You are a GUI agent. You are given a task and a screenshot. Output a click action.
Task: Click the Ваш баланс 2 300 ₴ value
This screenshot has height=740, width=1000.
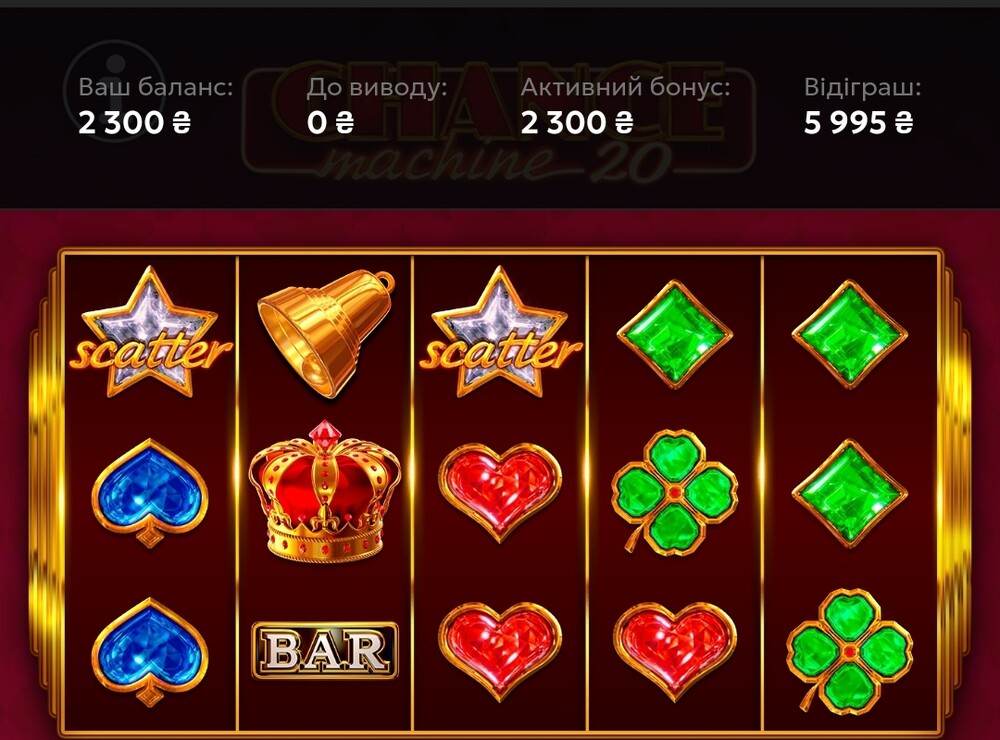point(135,122)
